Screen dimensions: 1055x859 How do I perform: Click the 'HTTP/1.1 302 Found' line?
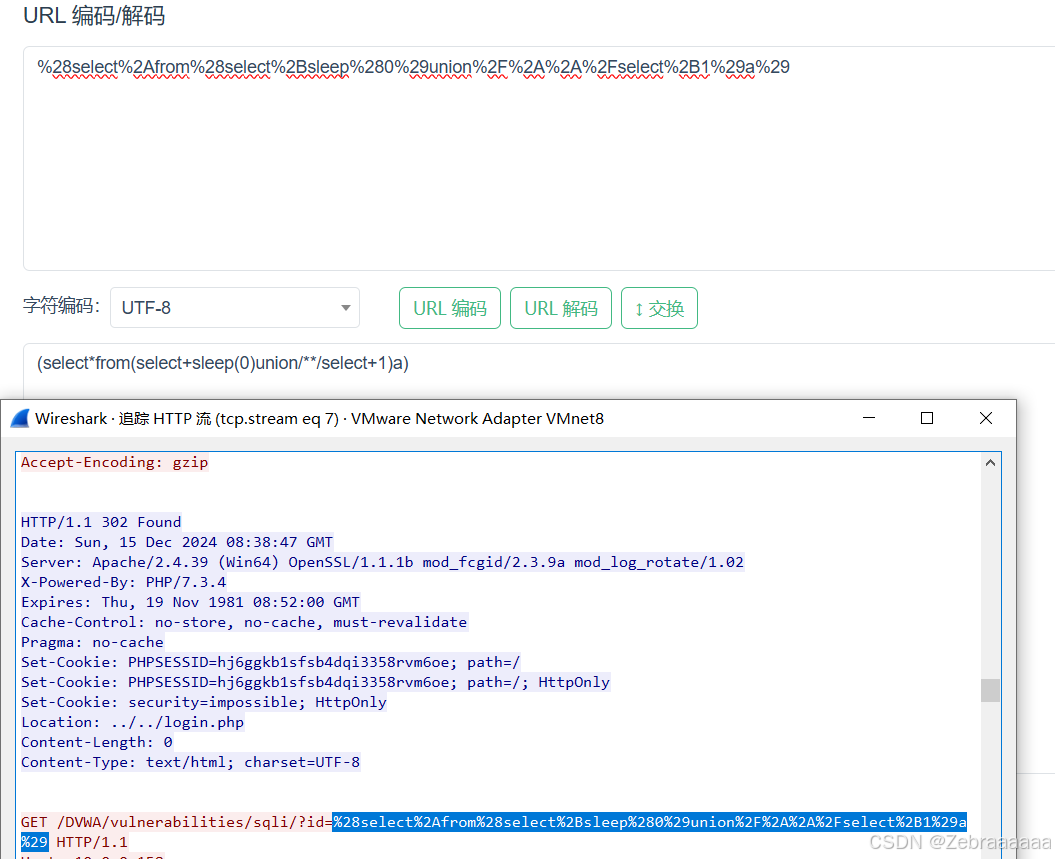(101, 522)
